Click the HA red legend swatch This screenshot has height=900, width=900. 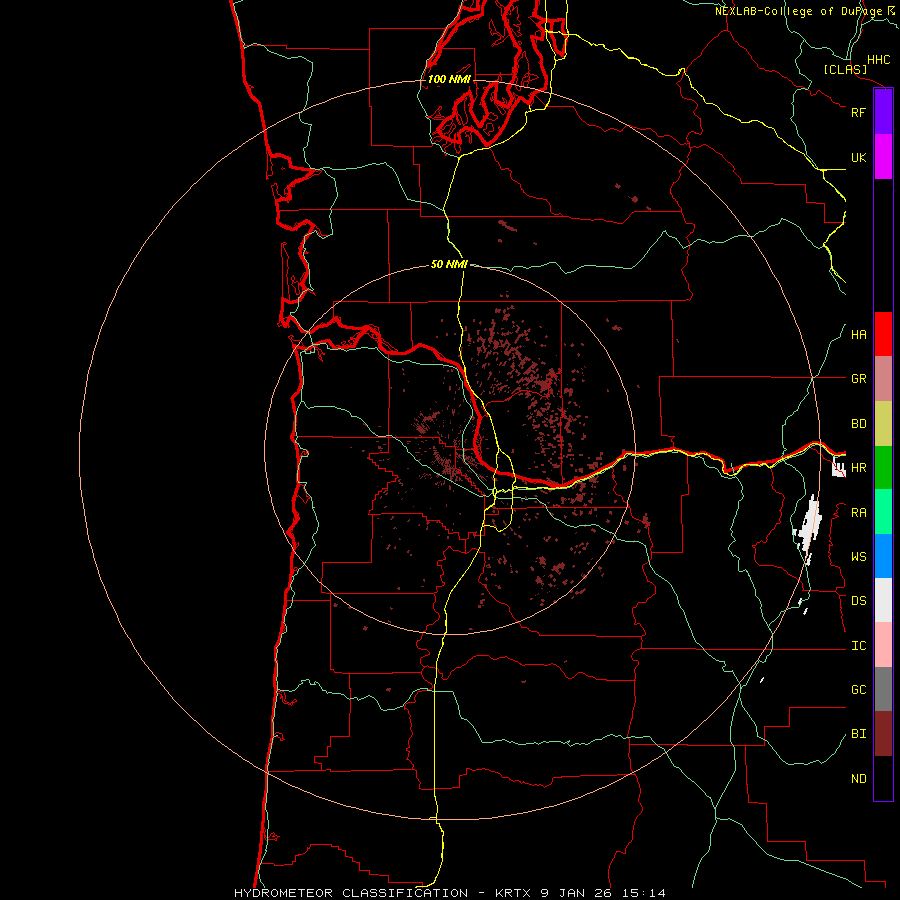click(883, 334)
